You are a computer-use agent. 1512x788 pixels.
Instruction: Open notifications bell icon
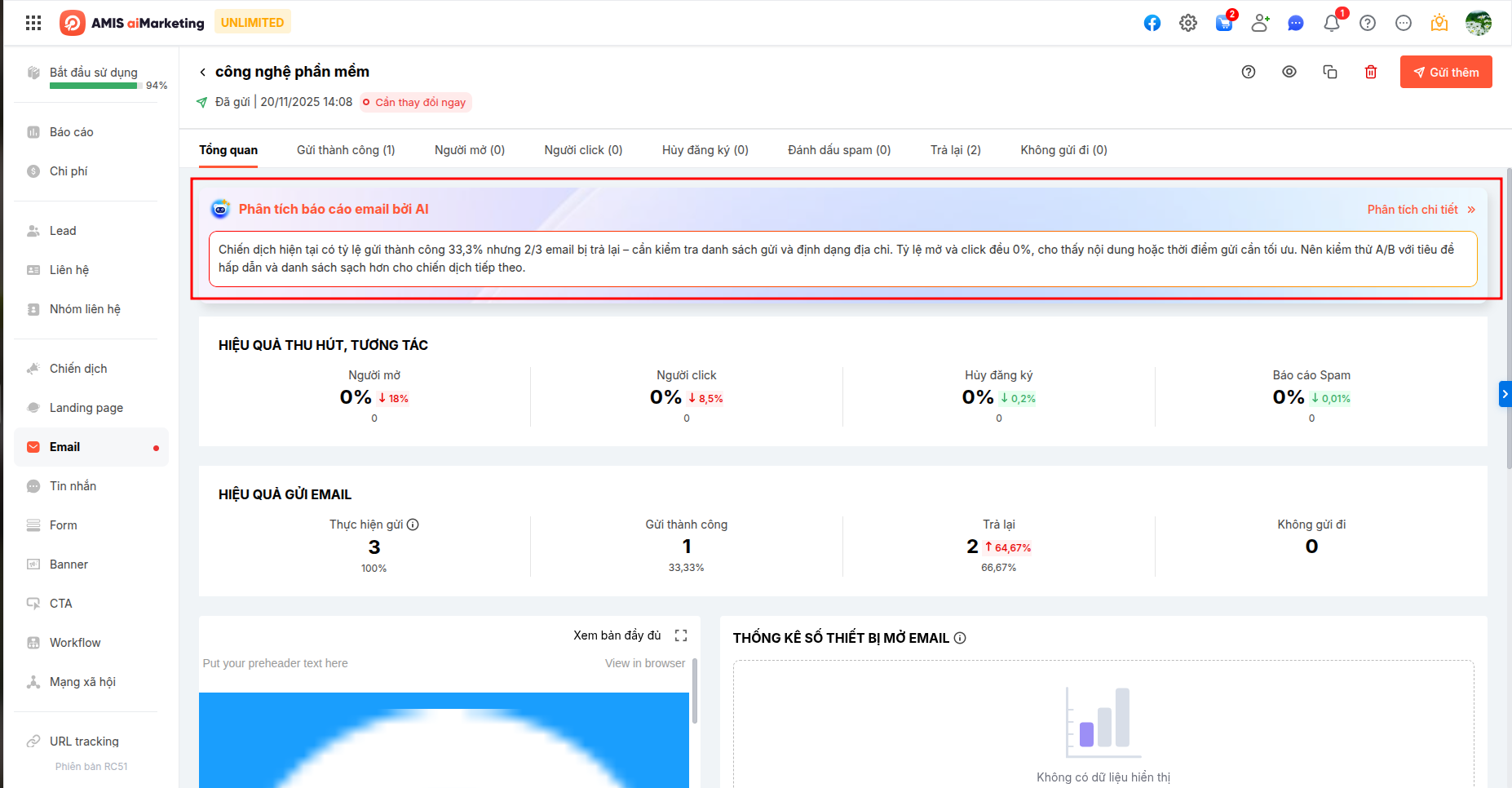1331,23
